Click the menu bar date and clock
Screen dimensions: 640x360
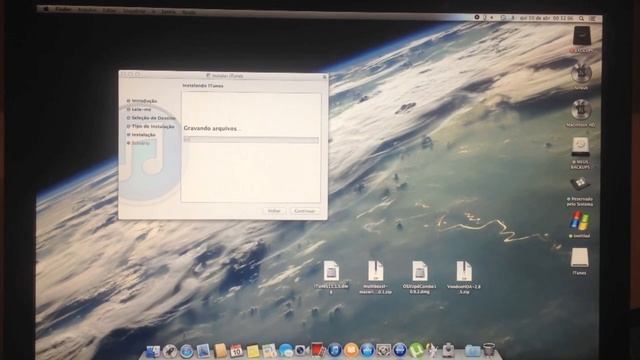546,18
